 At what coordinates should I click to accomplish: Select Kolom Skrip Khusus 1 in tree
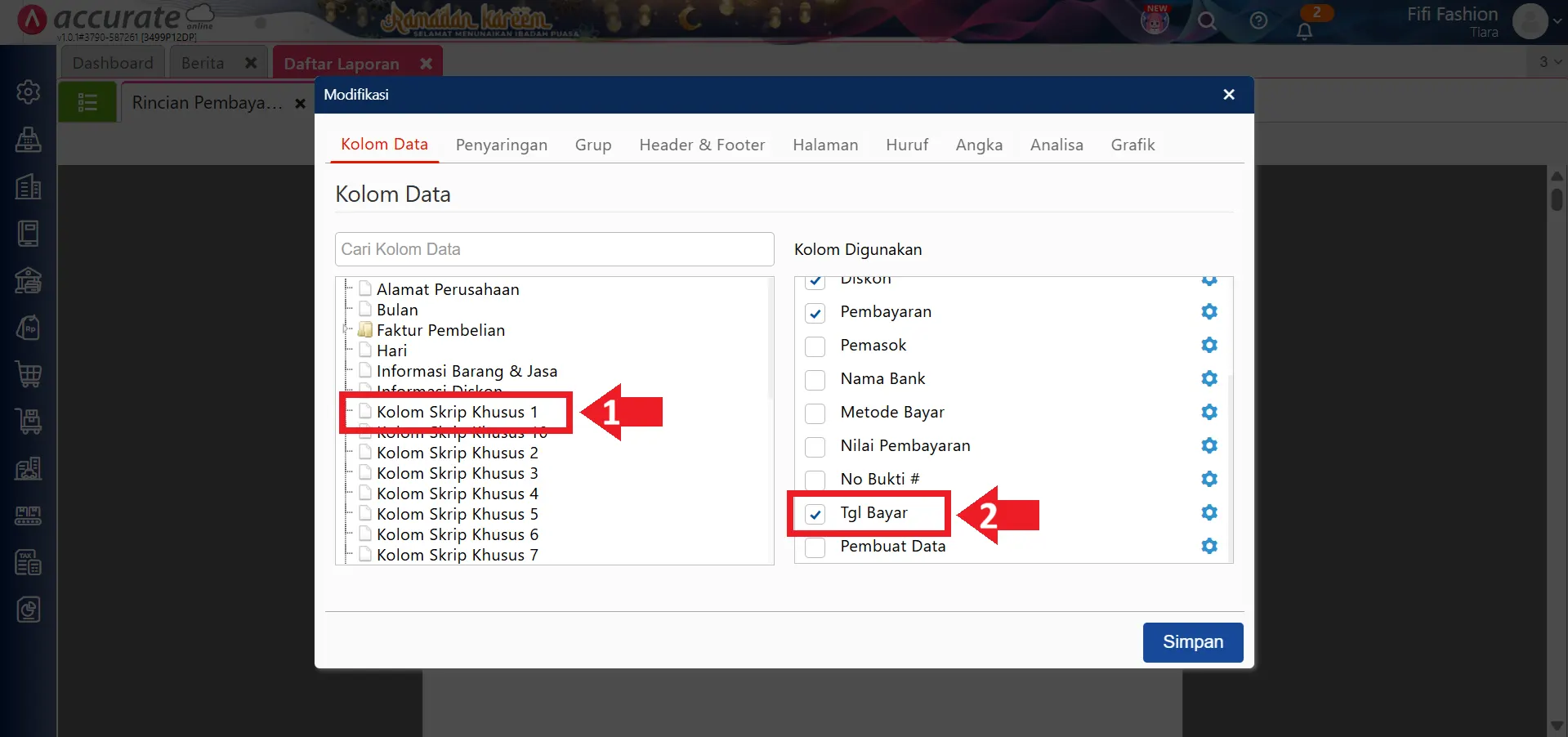(456, 412)
